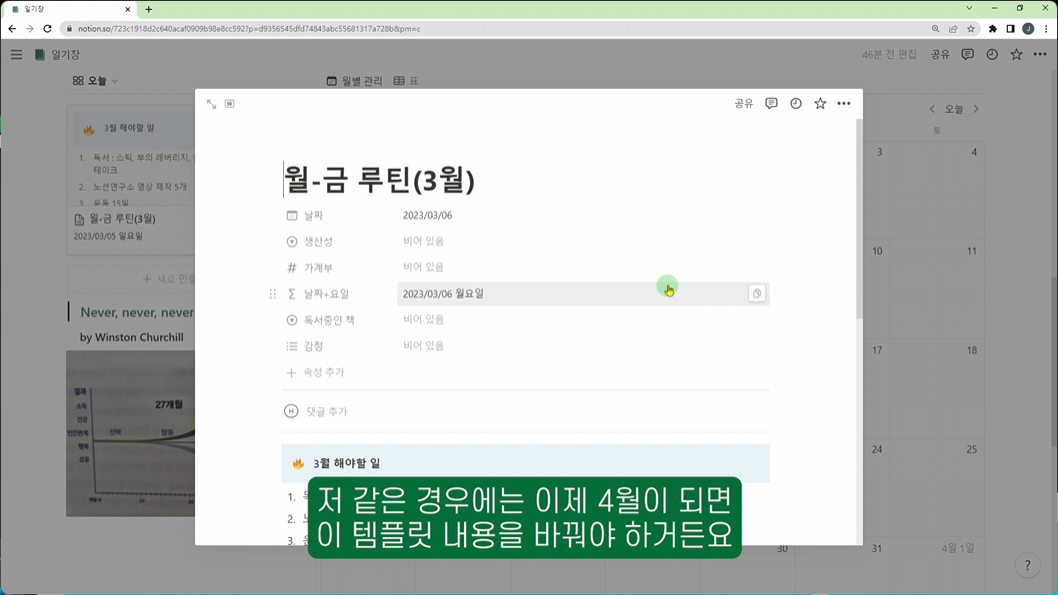Go to previous month in calendar

pyautogui.click(x=932, y=109)
